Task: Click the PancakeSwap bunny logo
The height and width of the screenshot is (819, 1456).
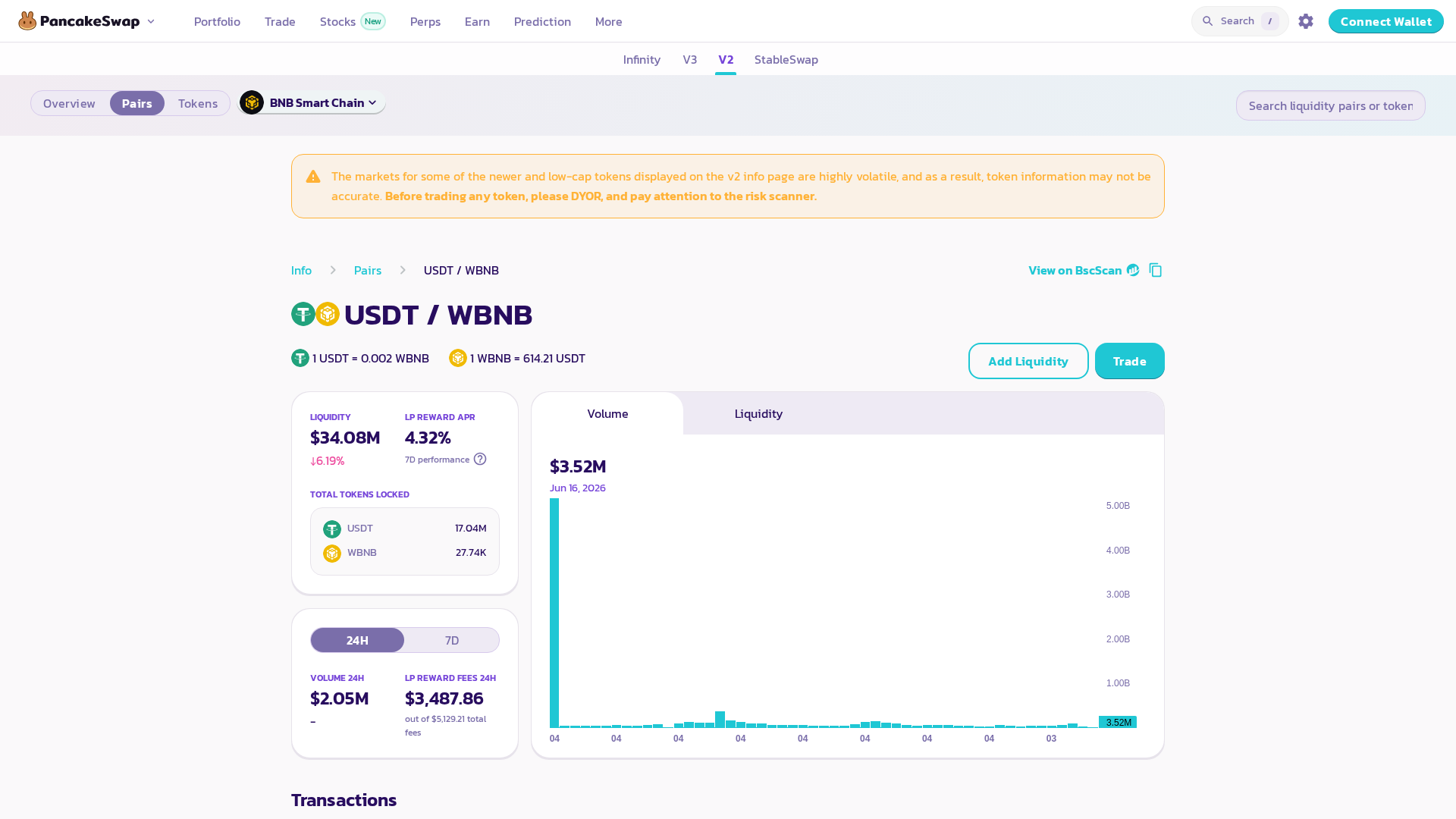Action: click(28, 21)
